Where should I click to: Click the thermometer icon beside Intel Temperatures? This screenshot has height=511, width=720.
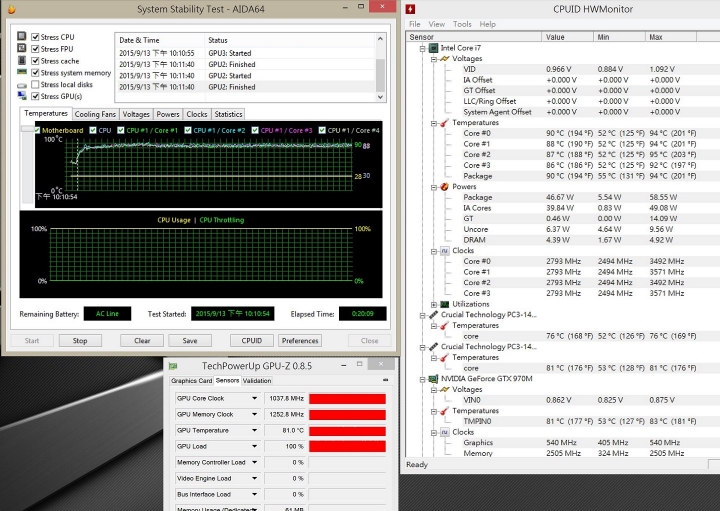tap(444, 123)
